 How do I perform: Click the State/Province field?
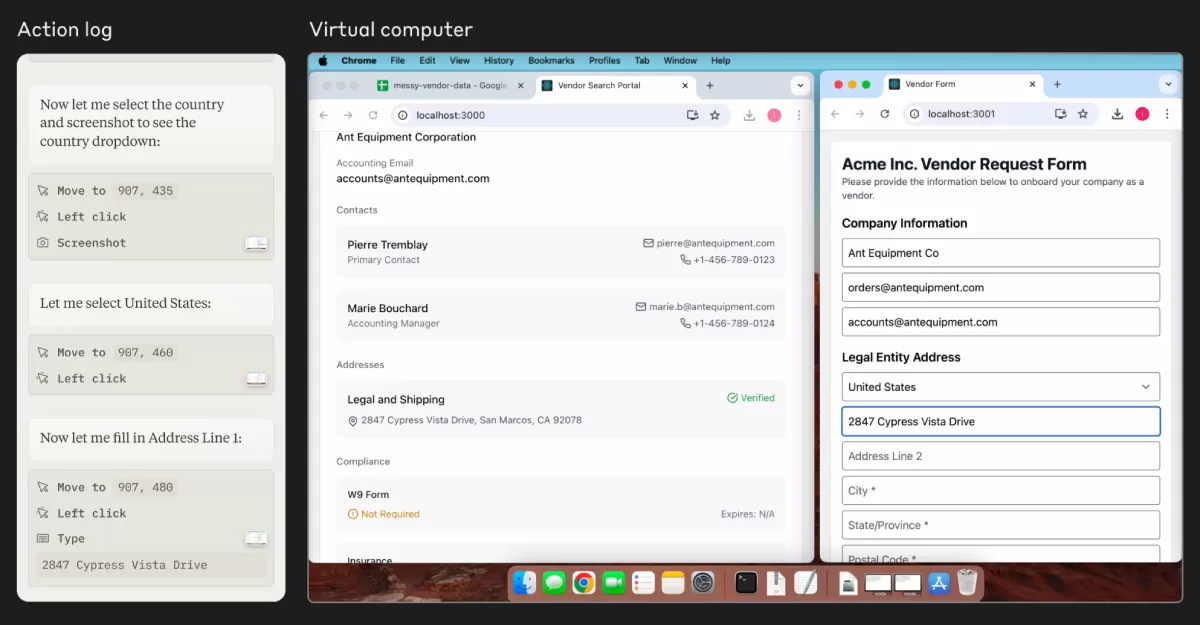click(1001, 525)
